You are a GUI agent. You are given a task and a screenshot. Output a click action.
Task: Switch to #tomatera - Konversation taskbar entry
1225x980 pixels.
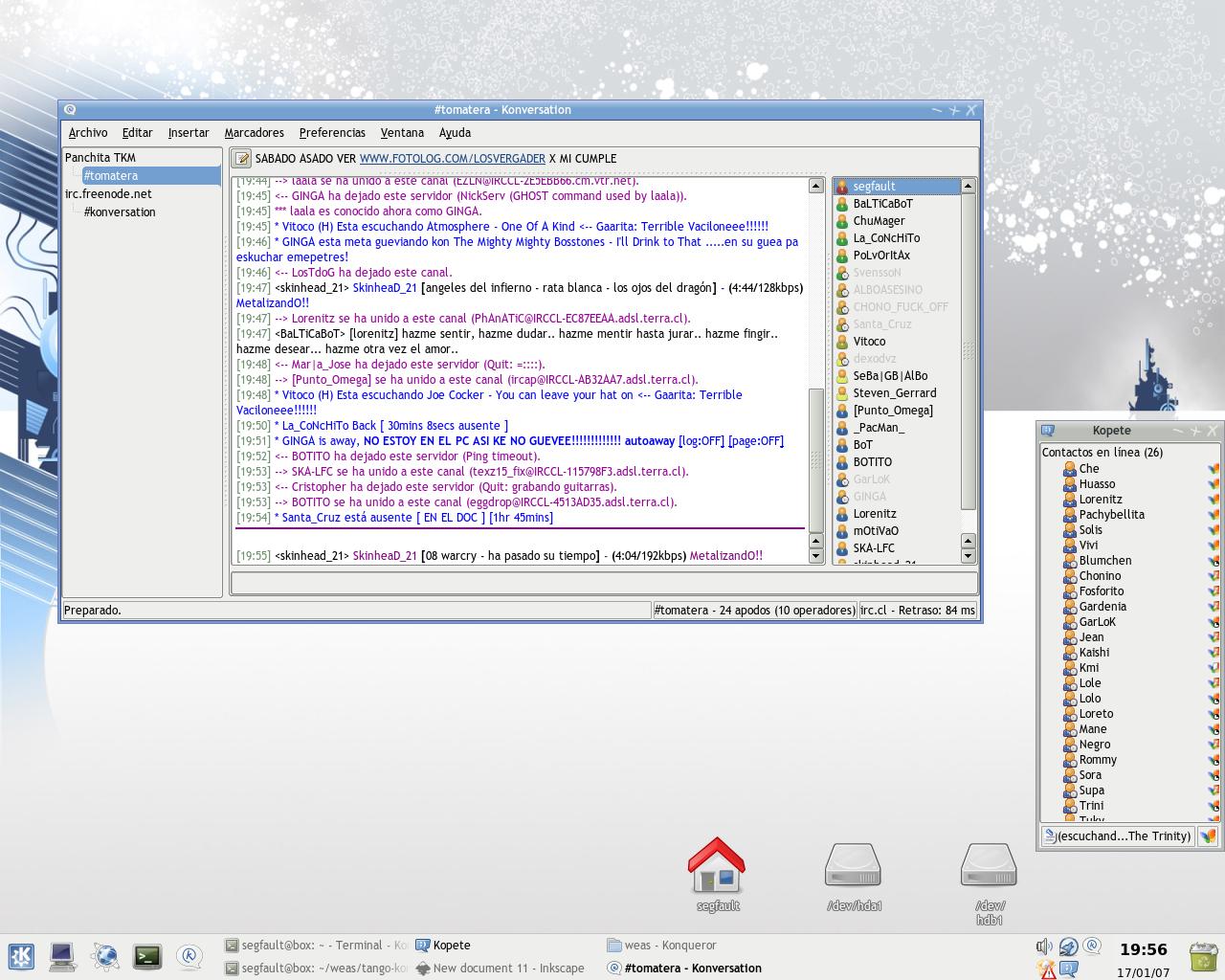point(684,969)
